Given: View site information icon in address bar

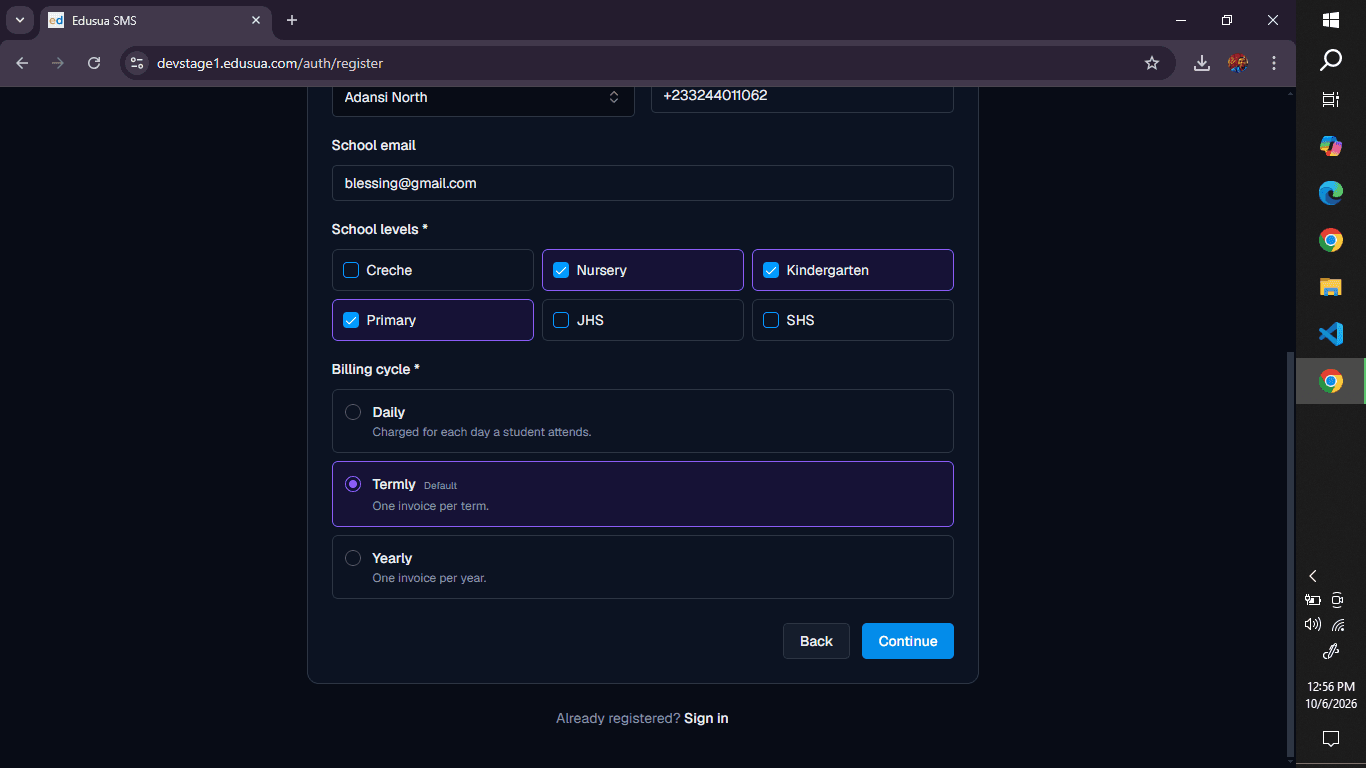Looking at the screenshot, I should point(137,63).
